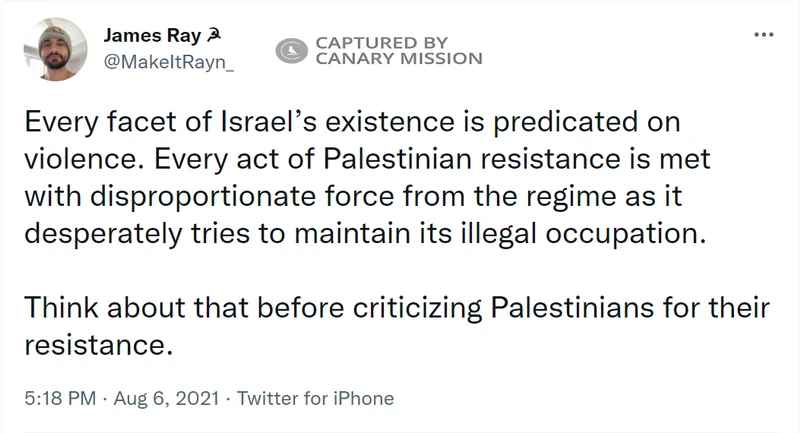800x433 pixels.
Task: Click the phrase "Palestinian resistance" in tweet
Action: 471,159
